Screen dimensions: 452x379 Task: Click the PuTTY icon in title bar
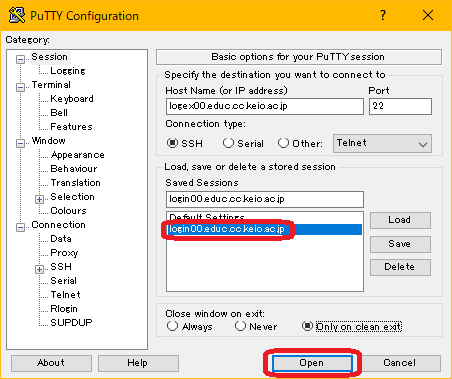click(17, 15)
